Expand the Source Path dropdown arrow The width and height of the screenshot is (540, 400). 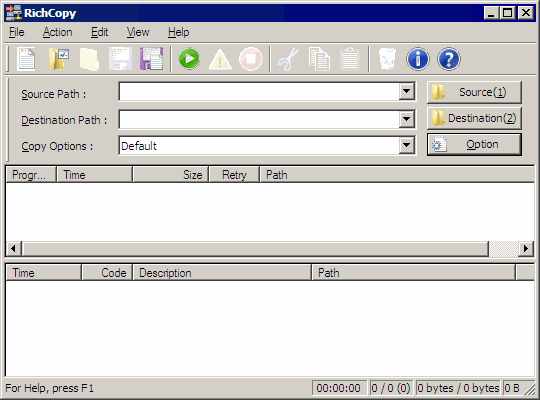407,92
